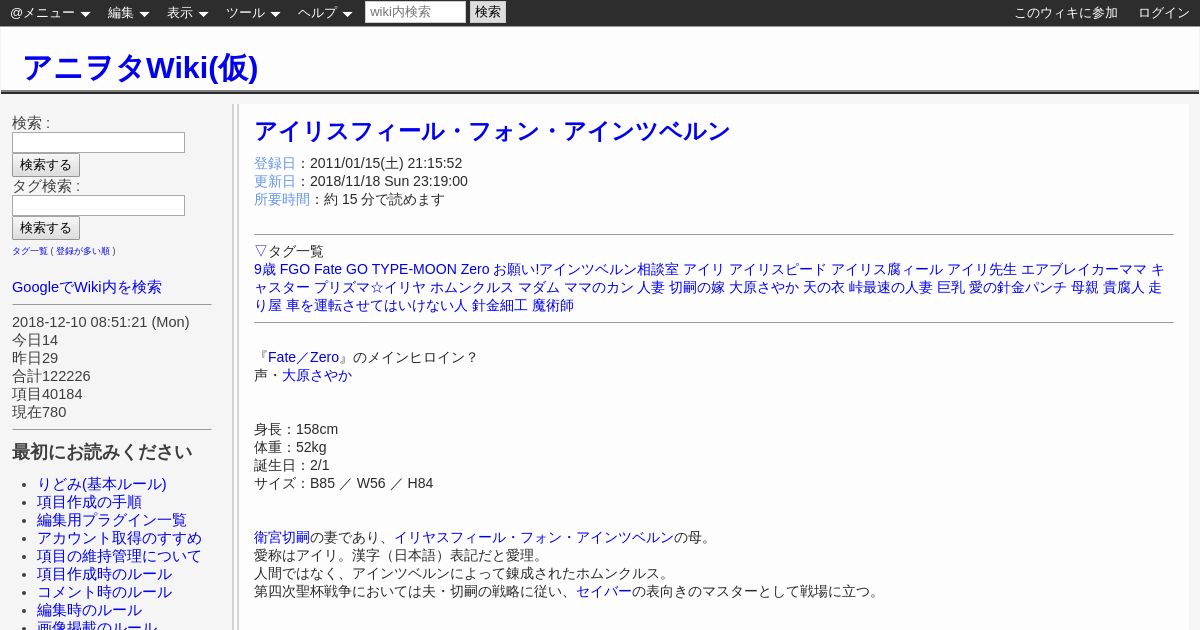Open the ホムンクルス tag
This screenshot has width=1200, height=630.
pyautogui.click(x=472, y=287)
